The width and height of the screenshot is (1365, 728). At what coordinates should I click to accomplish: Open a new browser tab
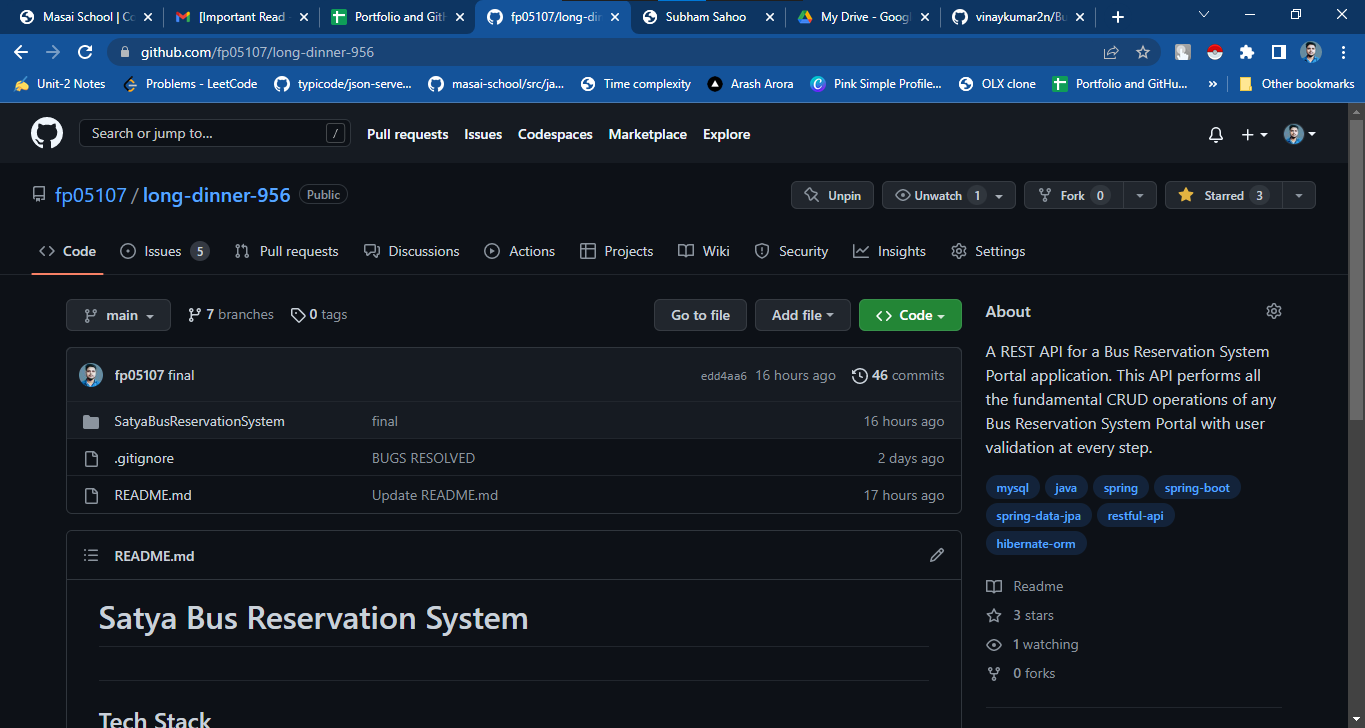click(1118, 17)
